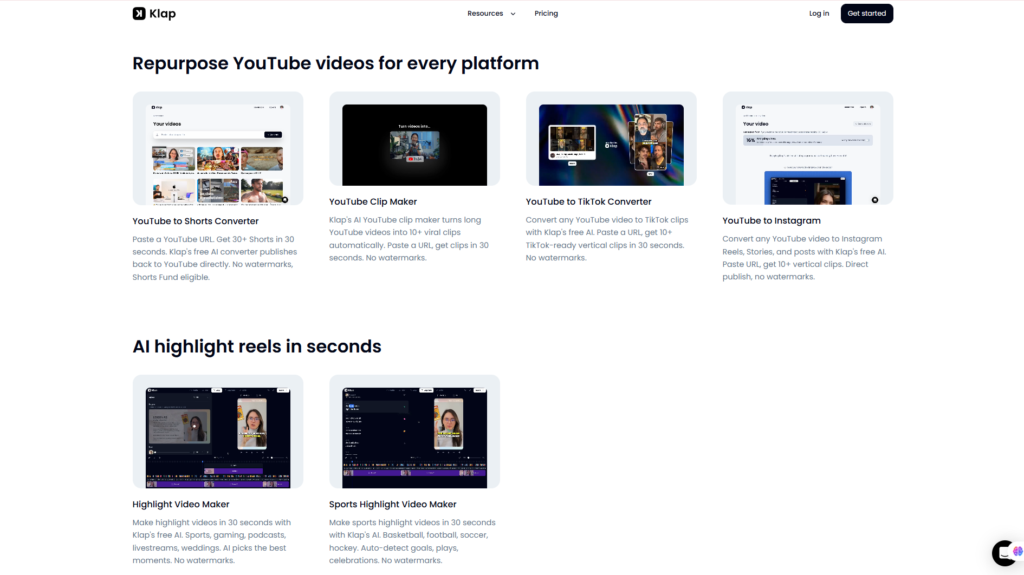The image size is (1024, 575).
Task: Click the 'Make sports highlight videos' description
Action: tap(412, 542)
